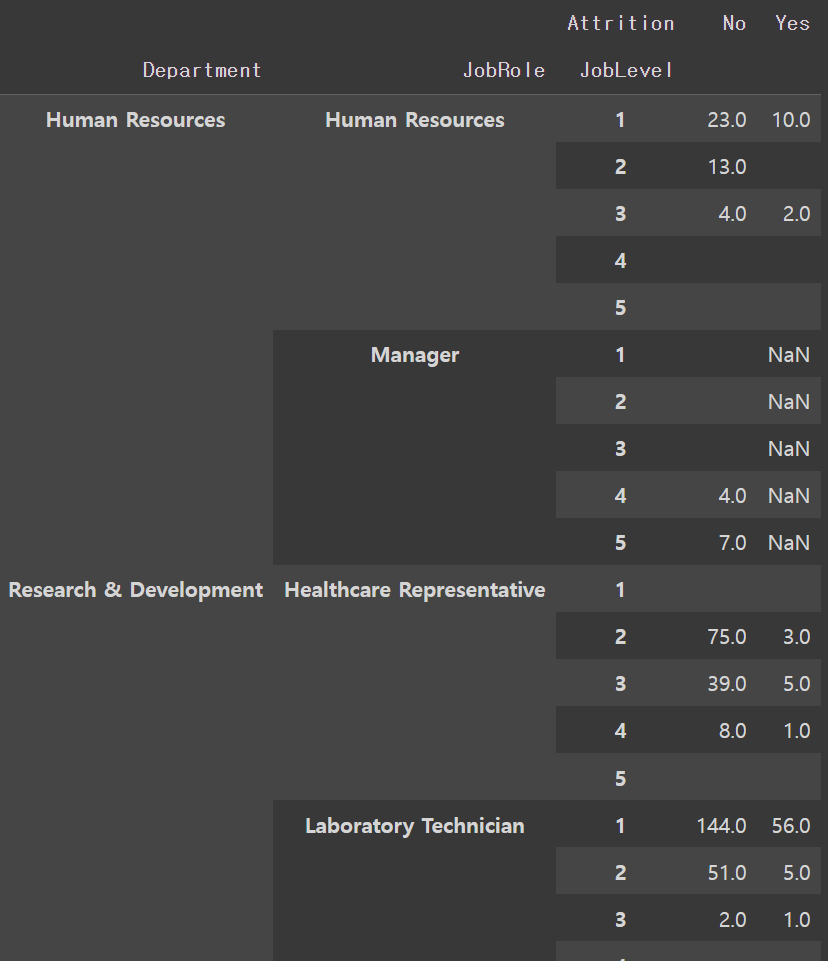Image resolution: width=828 pixels, height=961 pixels.
Task: Select the 39.0 value cell
Action: [x=726, y=684]
